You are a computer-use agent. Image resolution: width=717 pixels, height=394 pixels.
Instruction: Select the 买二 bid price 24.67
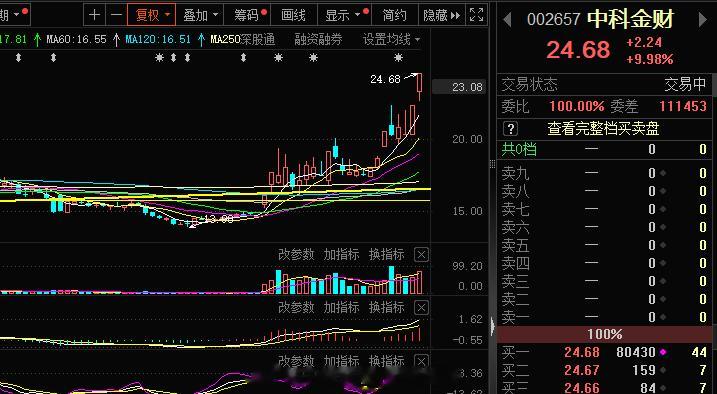pyautogui.click(x=582, y=370)
